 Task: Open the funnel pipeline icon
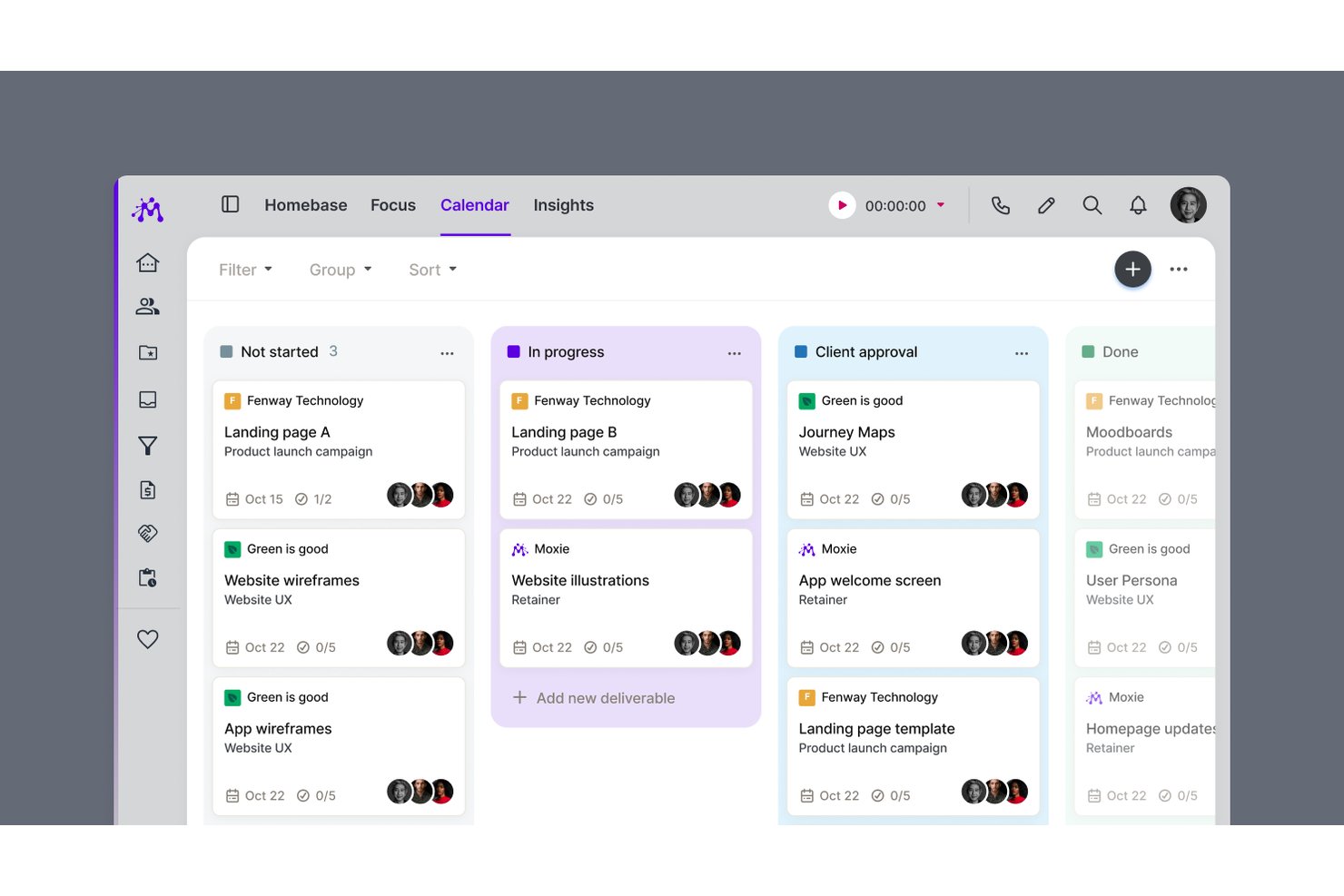148,445
